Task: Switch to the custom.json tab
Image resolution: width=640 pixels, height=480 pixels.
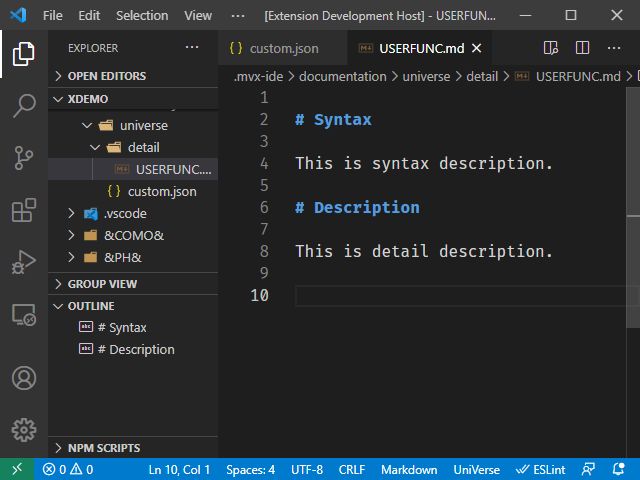Action: [282, 48]
